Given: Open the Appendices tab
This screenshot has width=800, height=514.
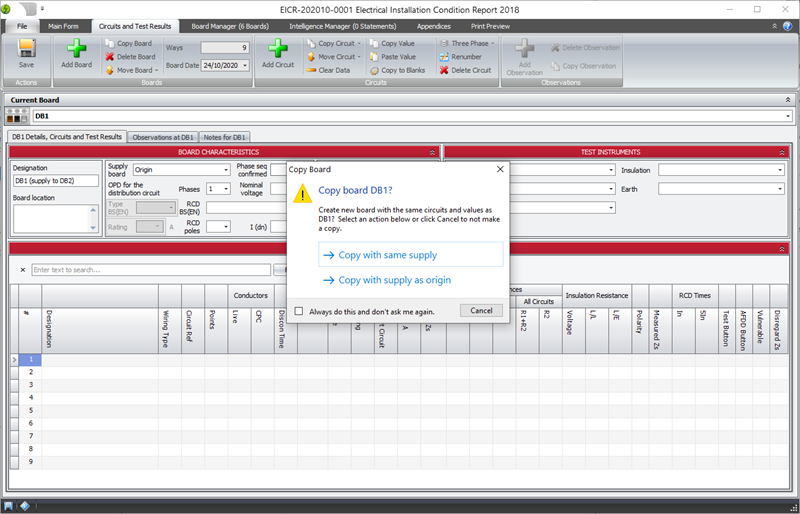Looking at the screenshot, I should (434, 26).
